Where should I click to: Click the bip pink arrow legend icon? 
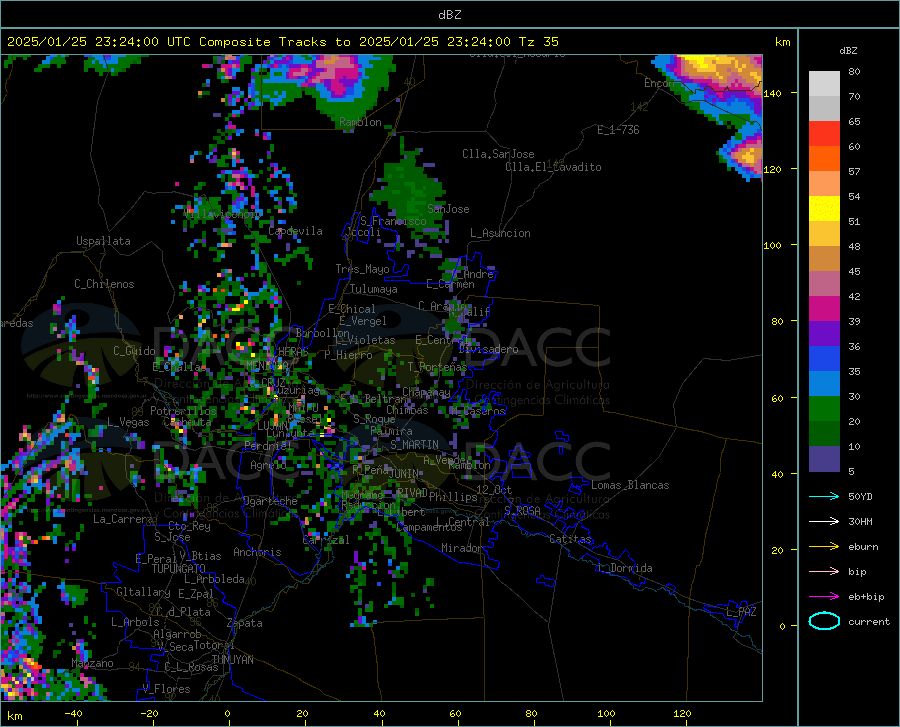(824, 572)
